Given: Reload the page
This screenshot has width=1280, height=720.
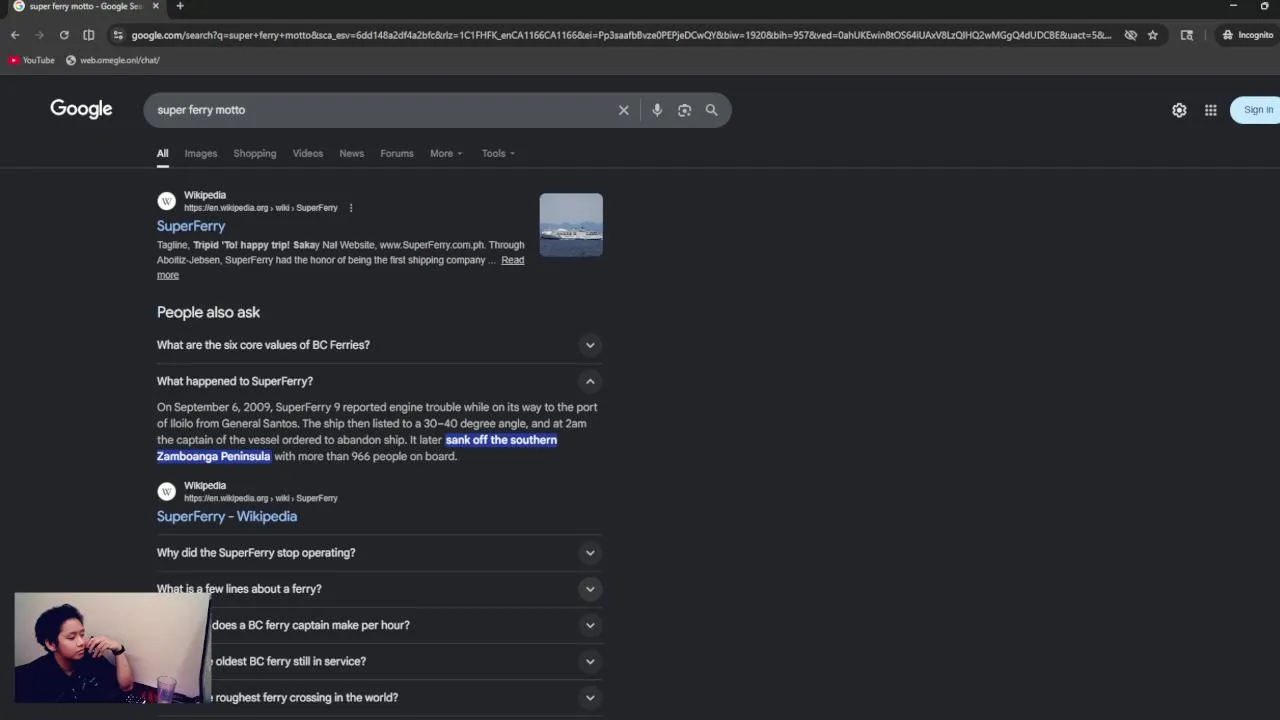Looking at the screenshot, I should [64, 35].
